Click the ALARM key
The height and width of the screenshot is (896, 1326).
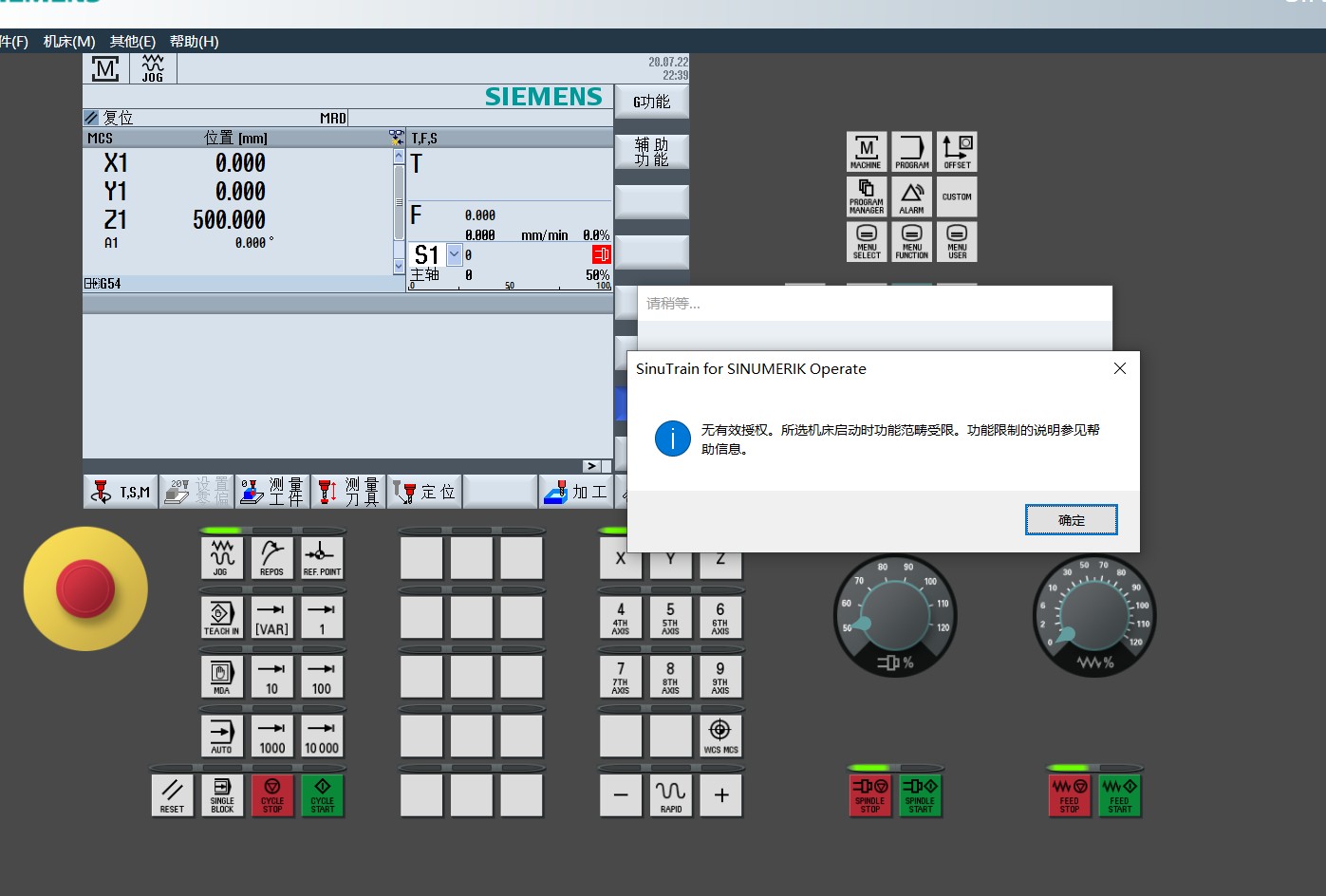click(911, 196)
